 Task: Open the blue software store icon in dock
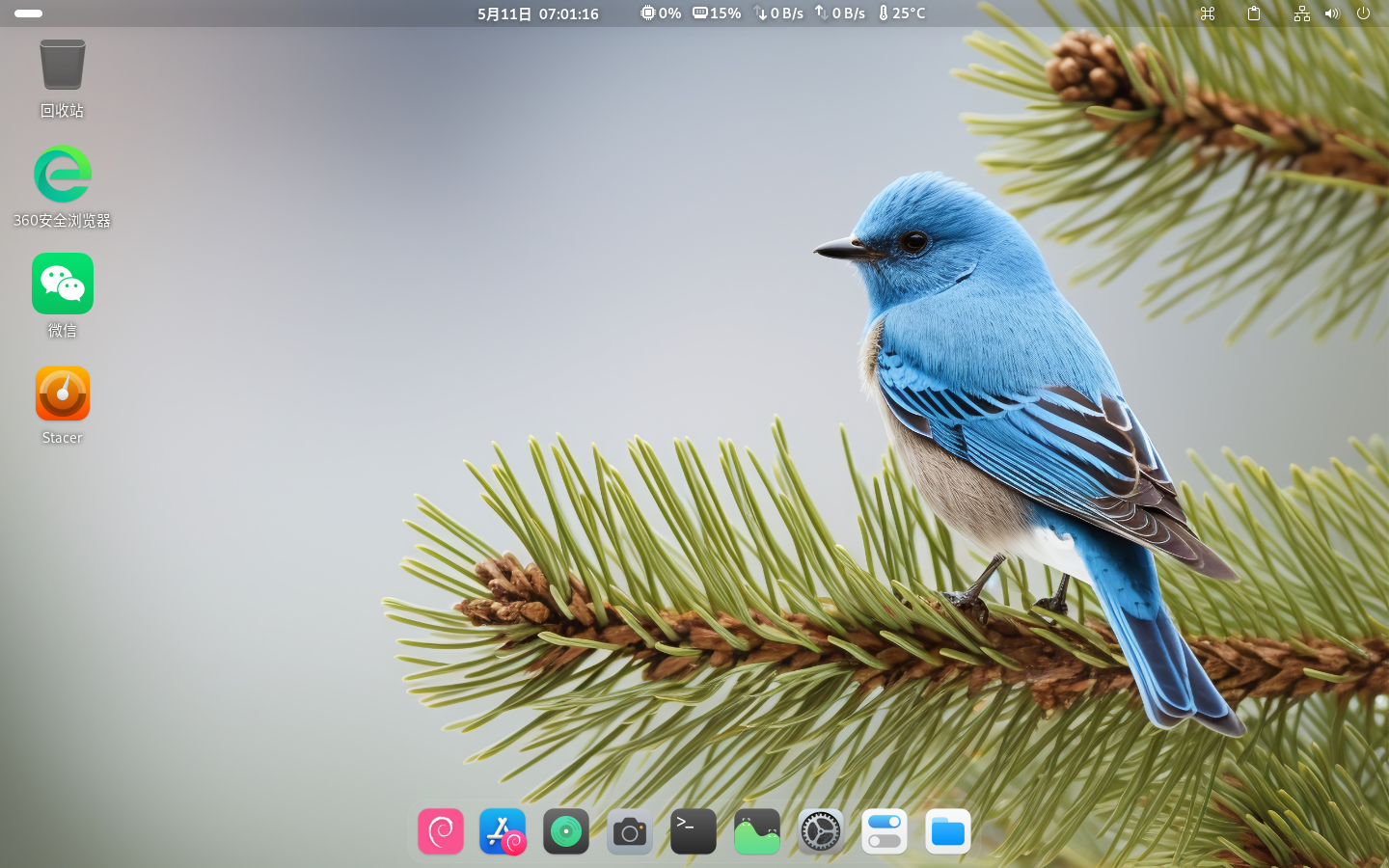(x=503, y=831)
